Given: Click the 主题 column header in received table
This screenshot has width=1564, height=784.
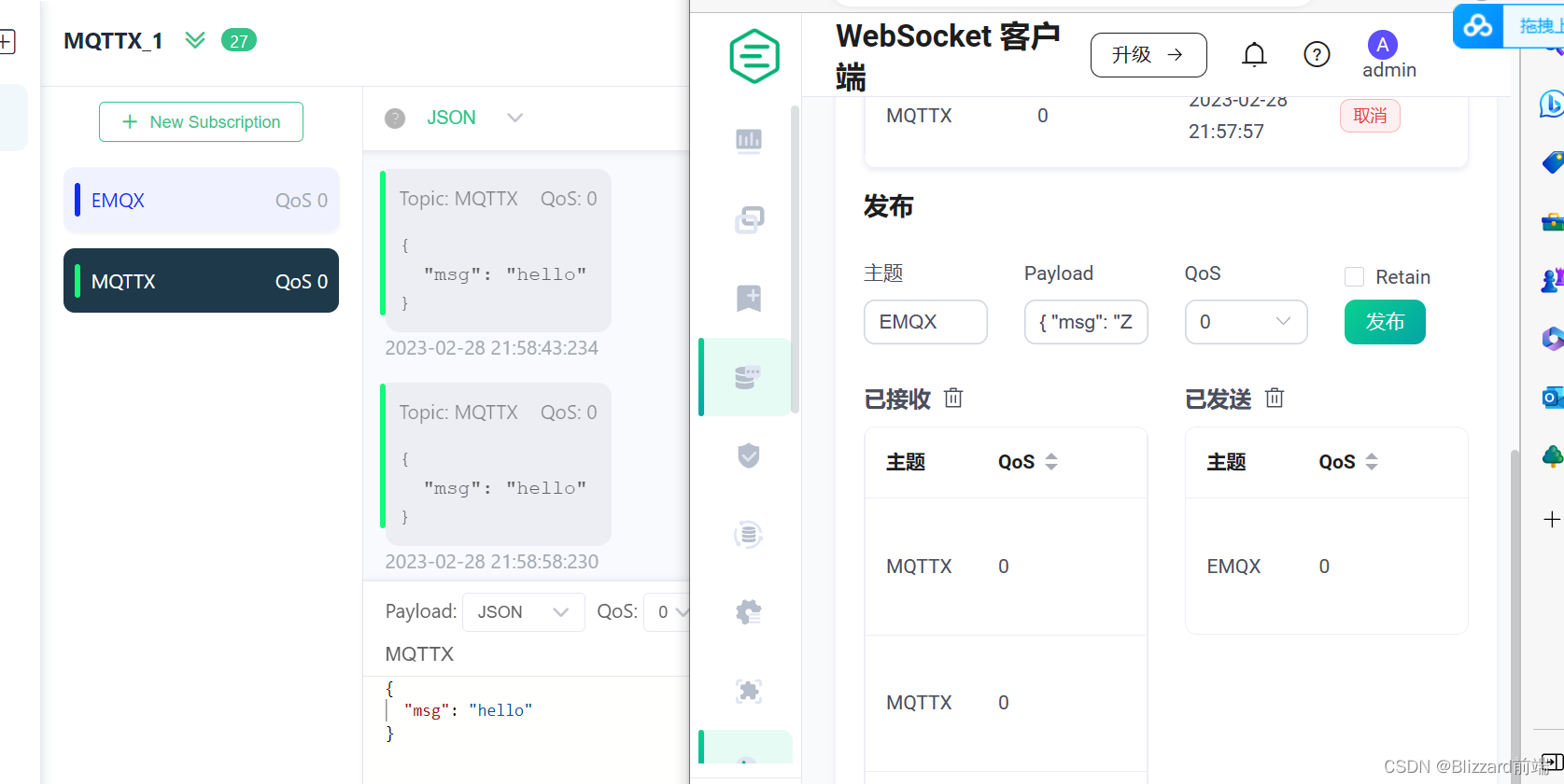Looking at the screenshot, I should tap(906, 462).
